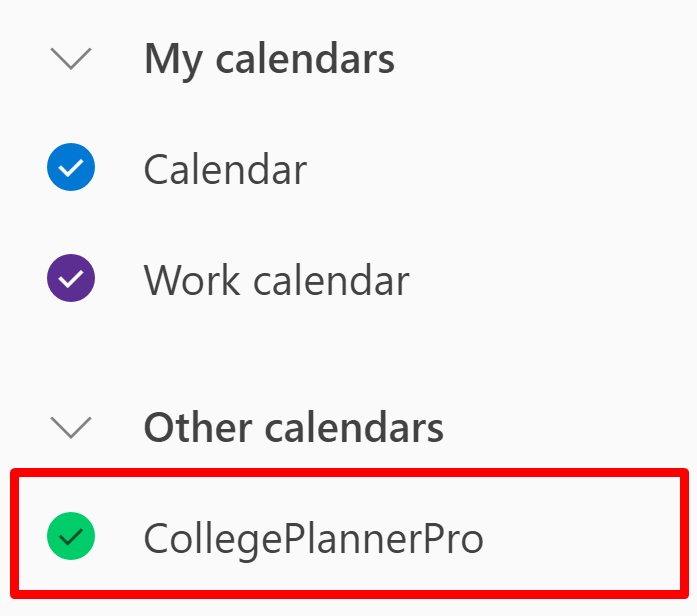Uncheck the purple Work calendar checkmark
Viewport: 697px width, 616px height.
tap(71, 278)
